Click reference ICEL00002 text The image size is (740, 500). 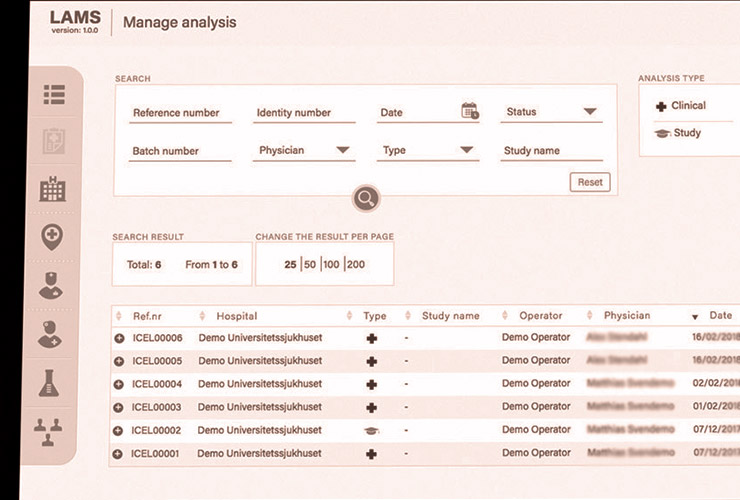(x=156, y=431)
